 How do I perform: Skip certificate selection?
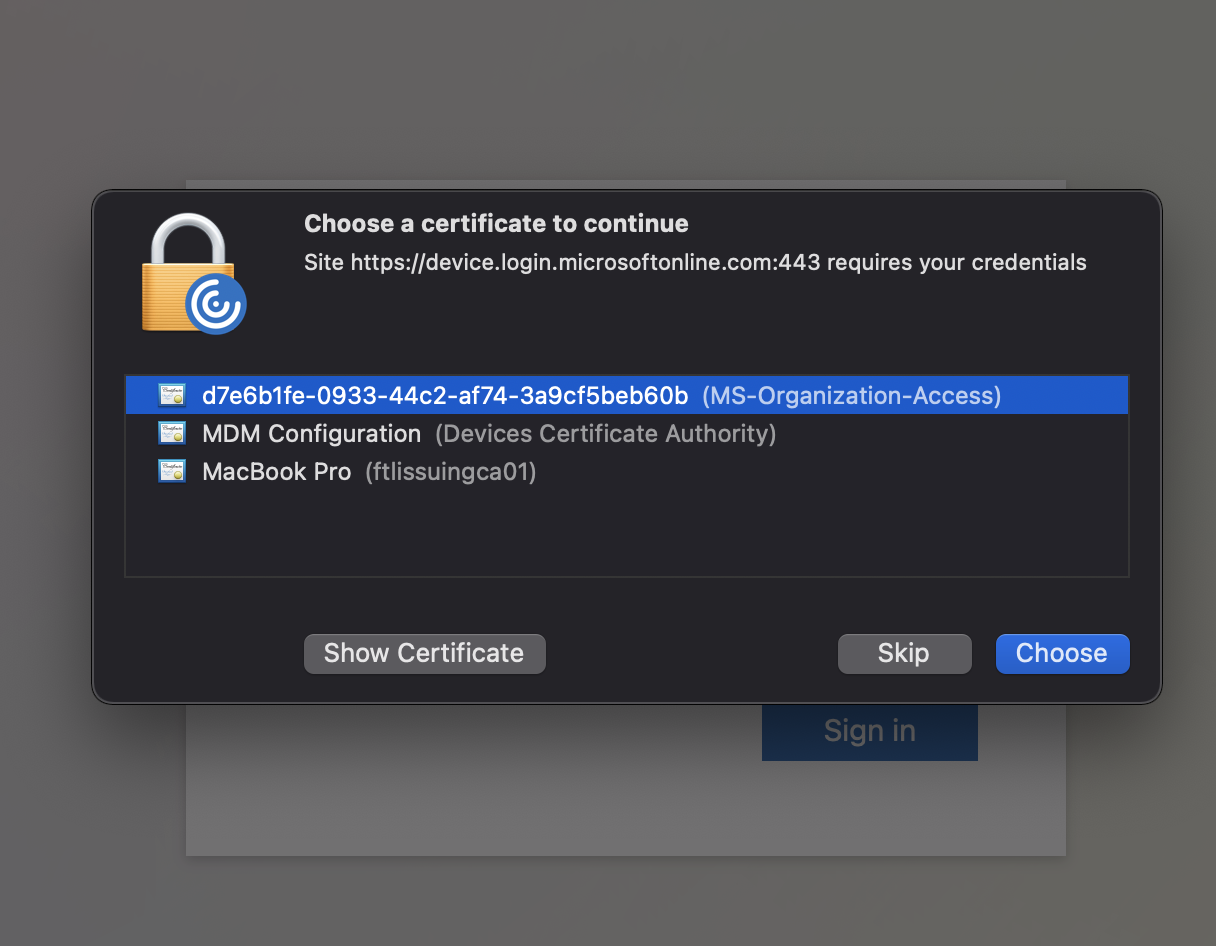tap(904, 653)
